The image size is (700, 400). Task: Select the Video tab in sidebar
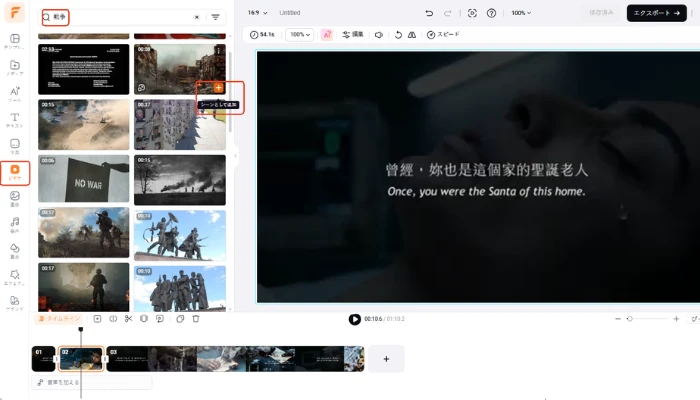[15, 173]
